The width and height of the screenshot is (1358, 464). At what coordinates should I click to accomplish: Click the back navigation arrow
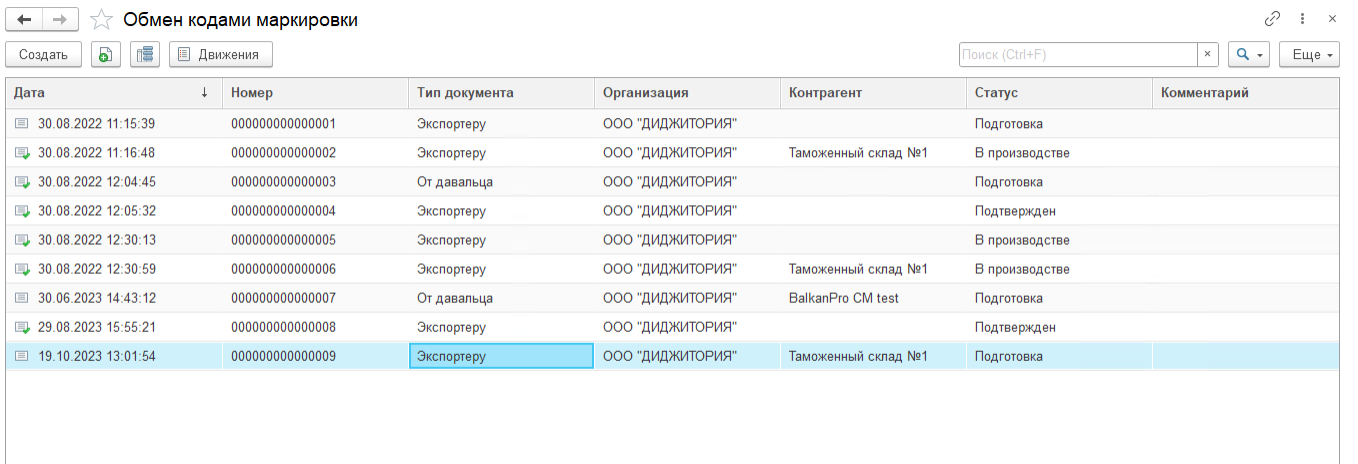click(25, 19)
